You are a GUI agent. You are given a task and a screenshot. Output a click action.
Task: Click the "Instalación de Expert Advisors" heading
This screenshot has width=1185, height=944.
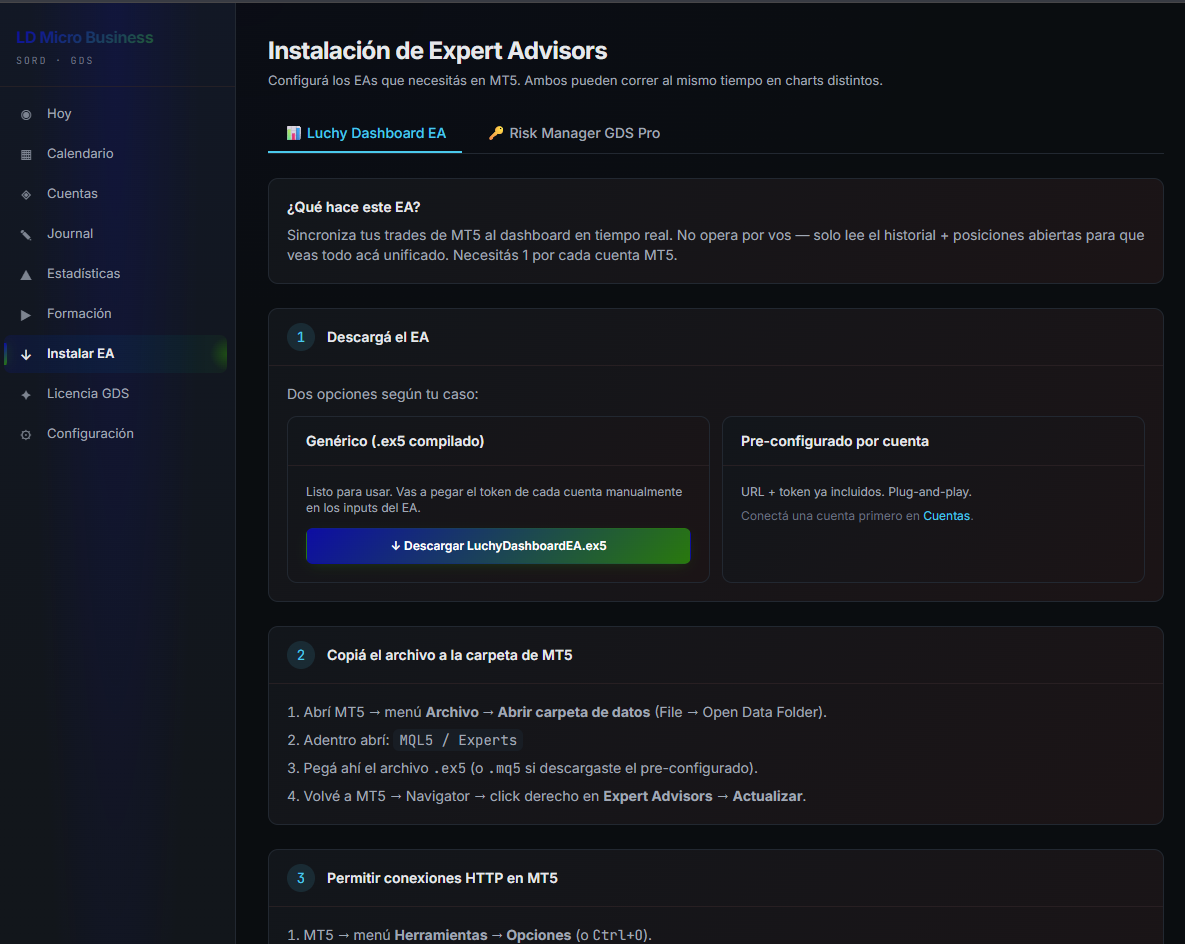pos(438,51)
